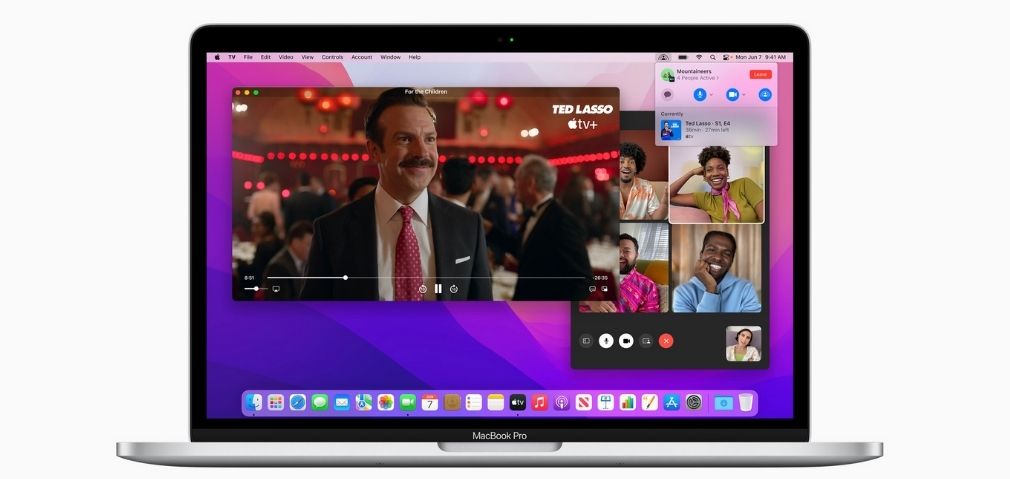Open the Controls menu

tap(332, 57)
